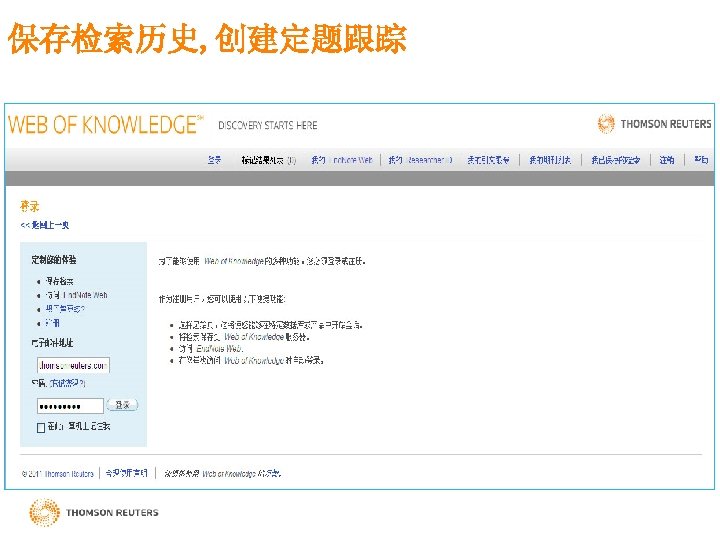
Task: Click 注销 in the navigation bar
Action: point(667,160)
